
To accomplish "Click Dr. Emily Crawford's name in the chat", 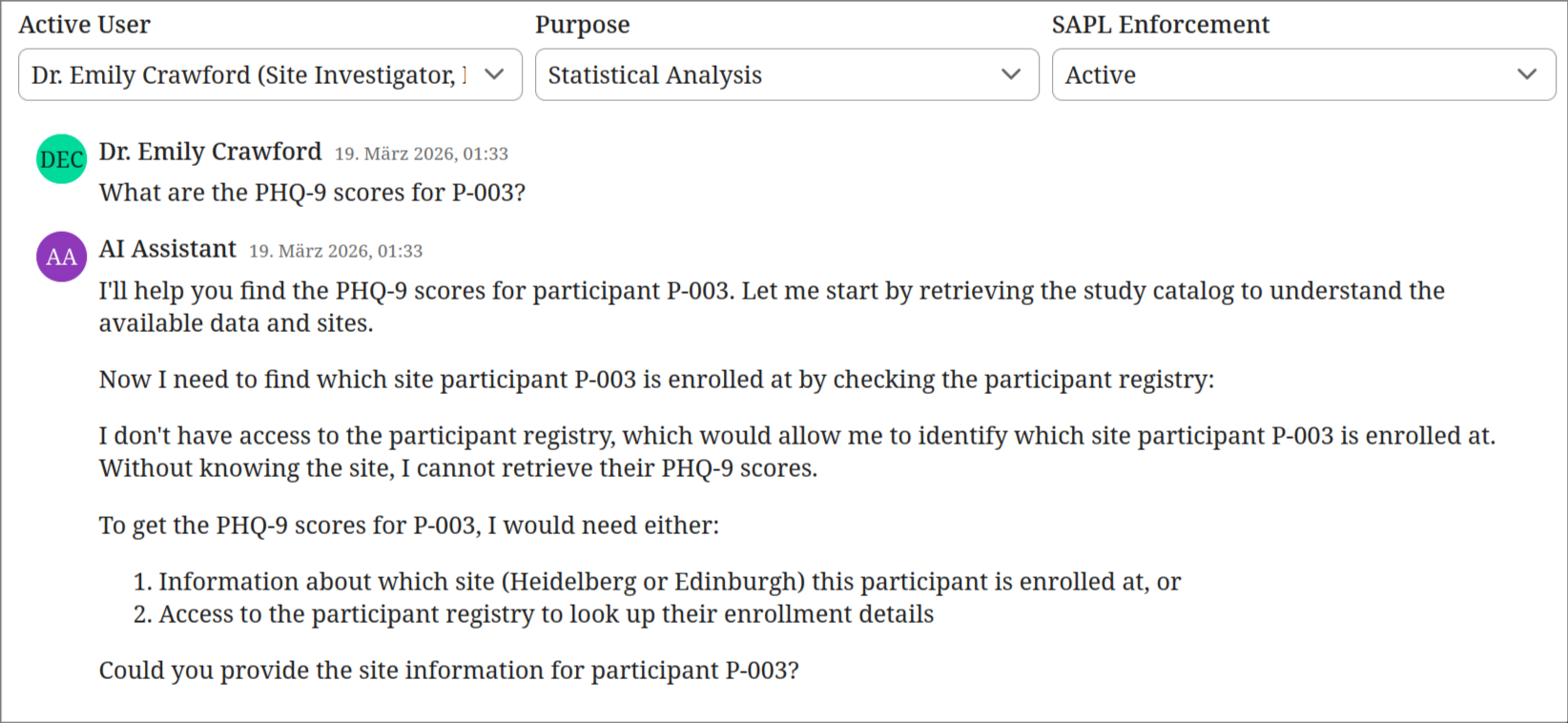I will point(210,151).
